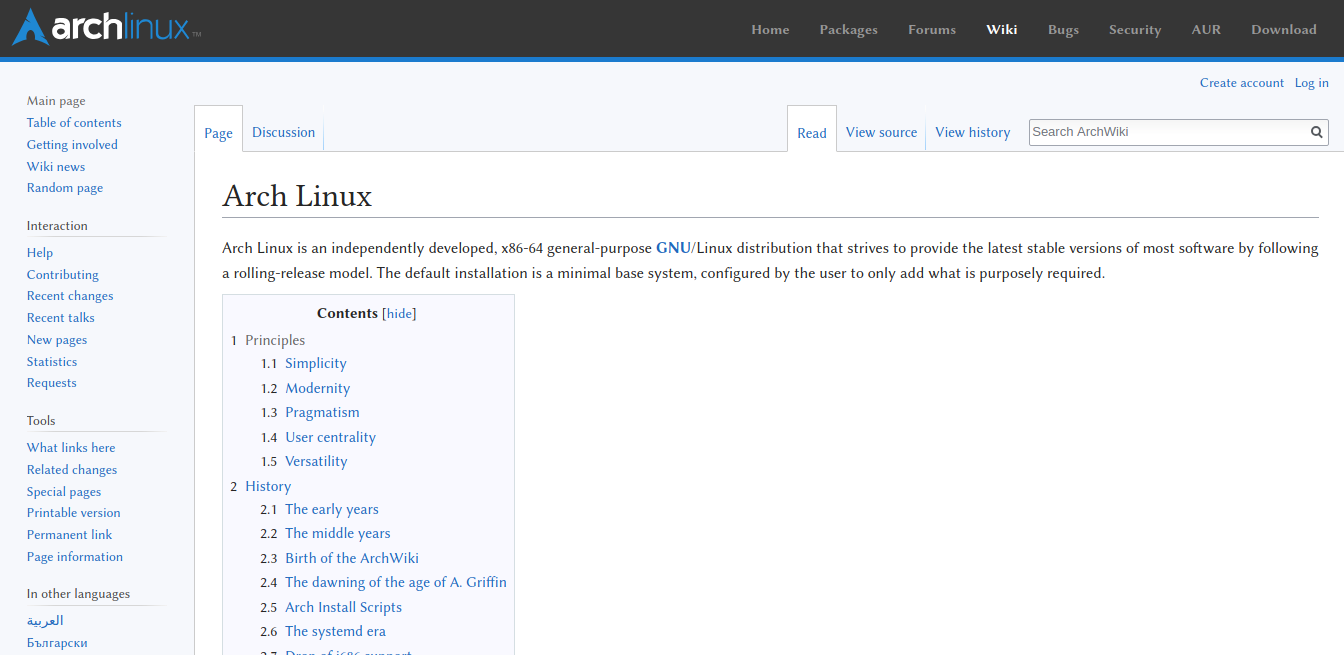Open Random page in sidebar
This screenshot has height=655, width=1344.
tap(65, 188)
